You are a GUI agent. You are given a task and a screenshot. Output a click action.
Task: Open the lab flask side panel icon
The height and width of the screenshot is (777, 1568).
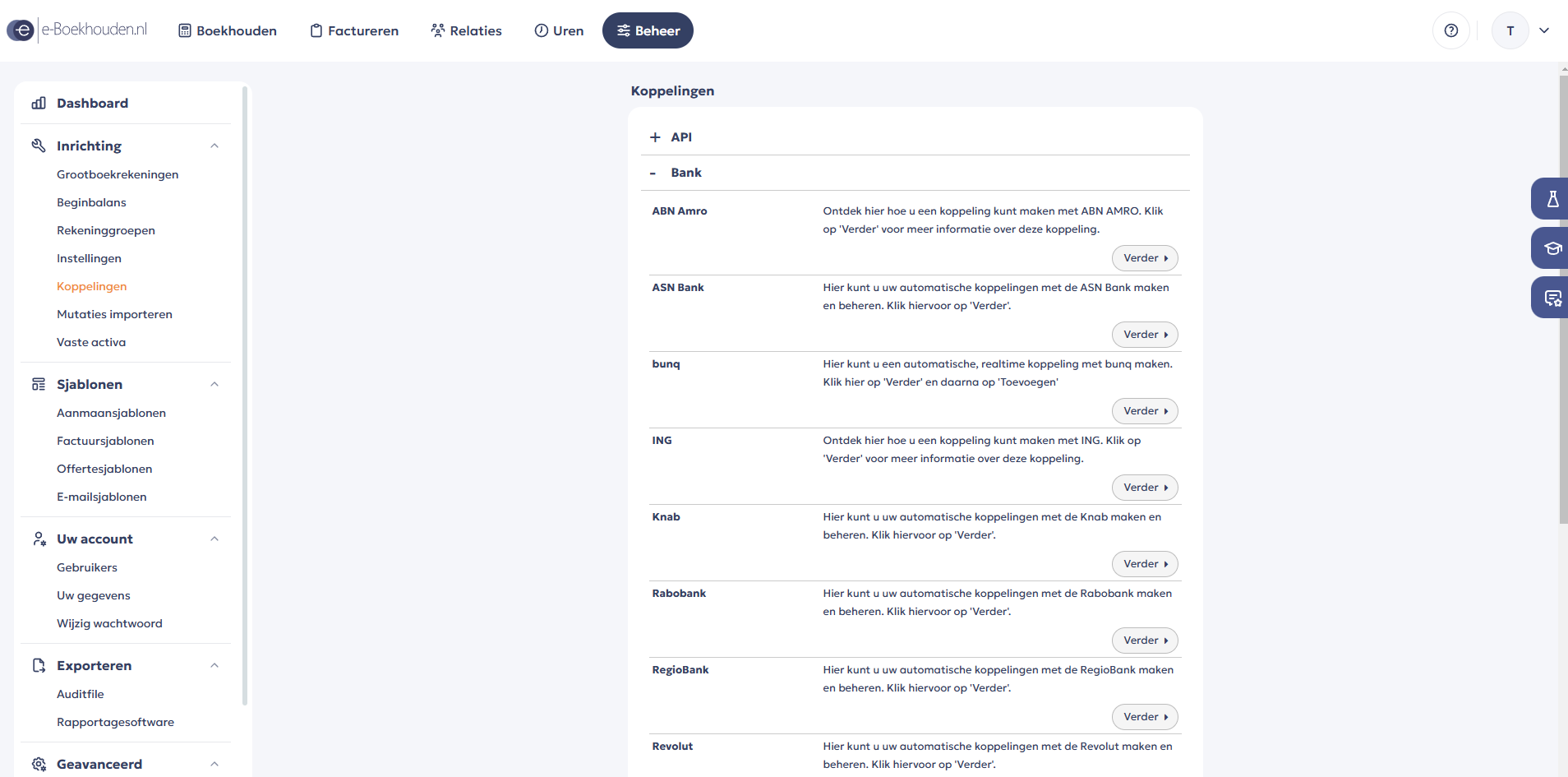[1552, 199]
